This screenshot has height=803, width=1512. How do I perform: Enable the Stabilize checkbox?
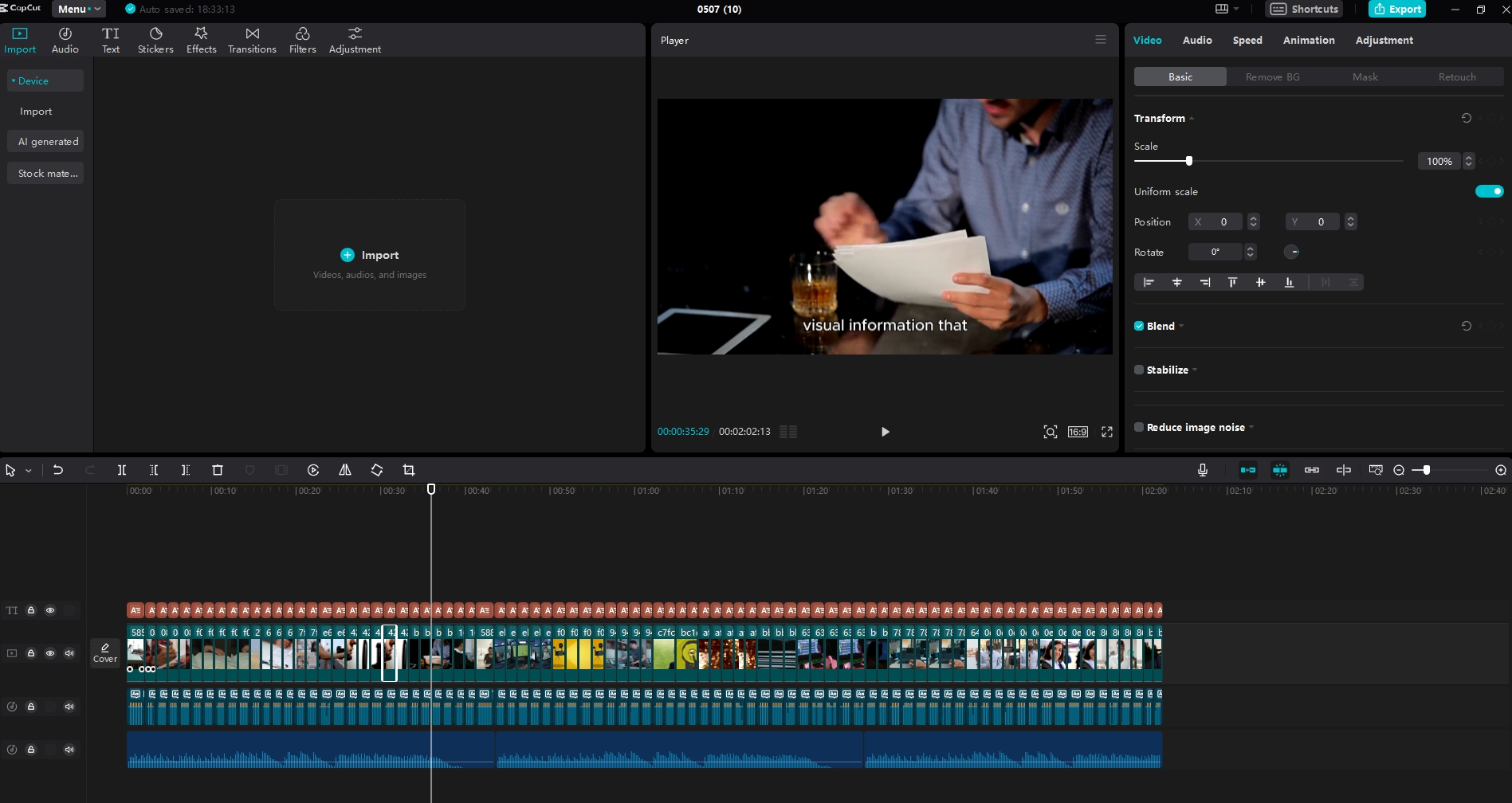tap(1138, 369)
